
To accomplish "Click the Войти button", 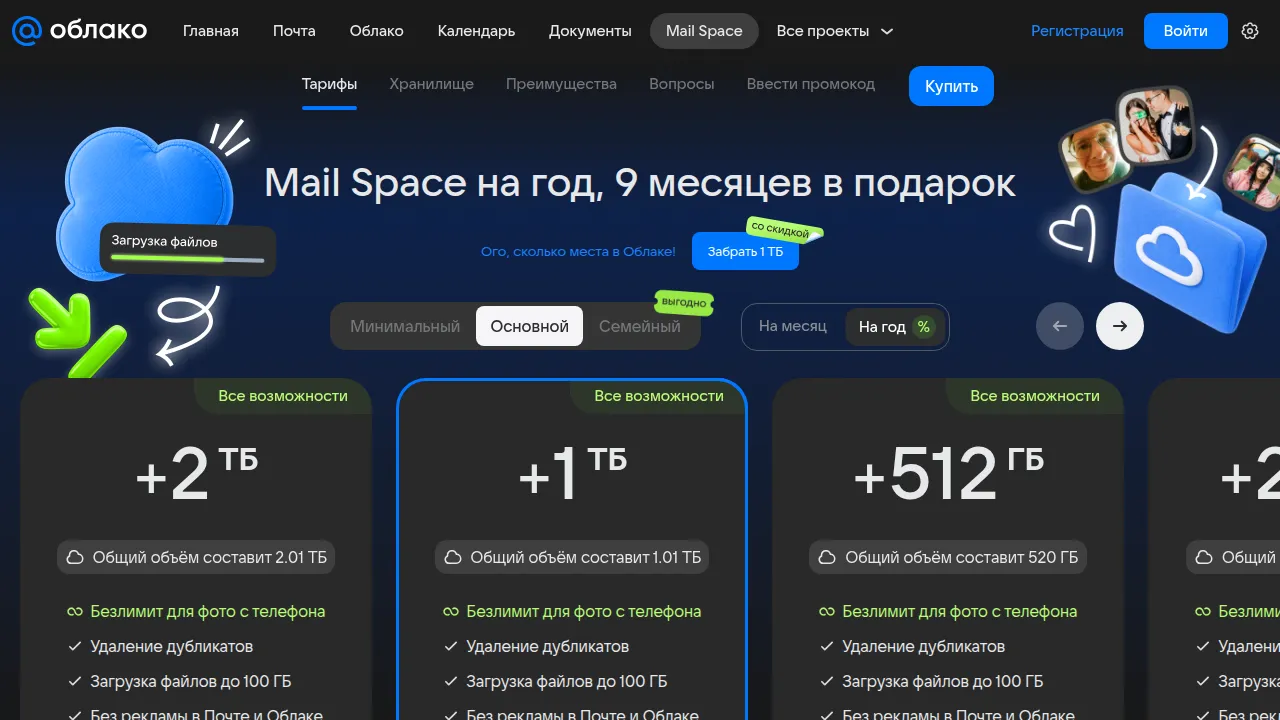I will point(1185,31).
